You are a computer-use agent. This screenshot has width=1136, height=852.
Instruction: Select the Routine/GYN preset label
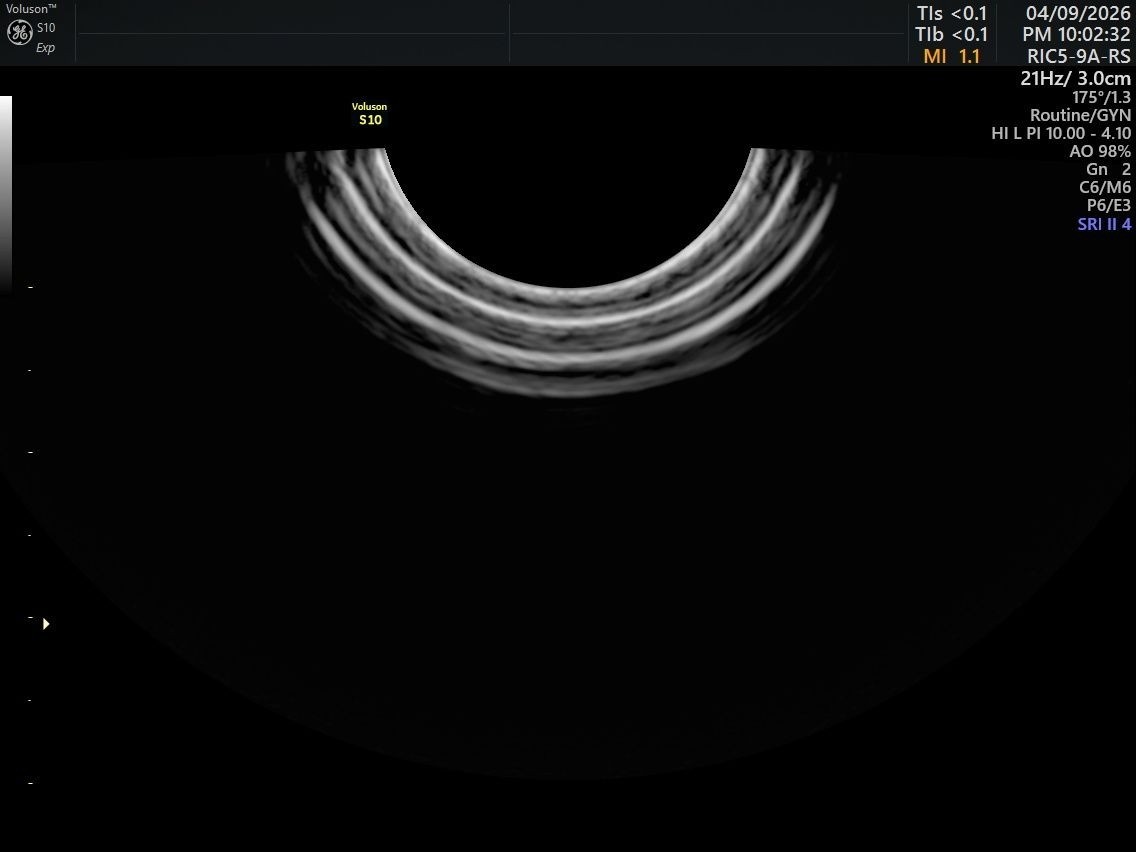coord(1080,115)
